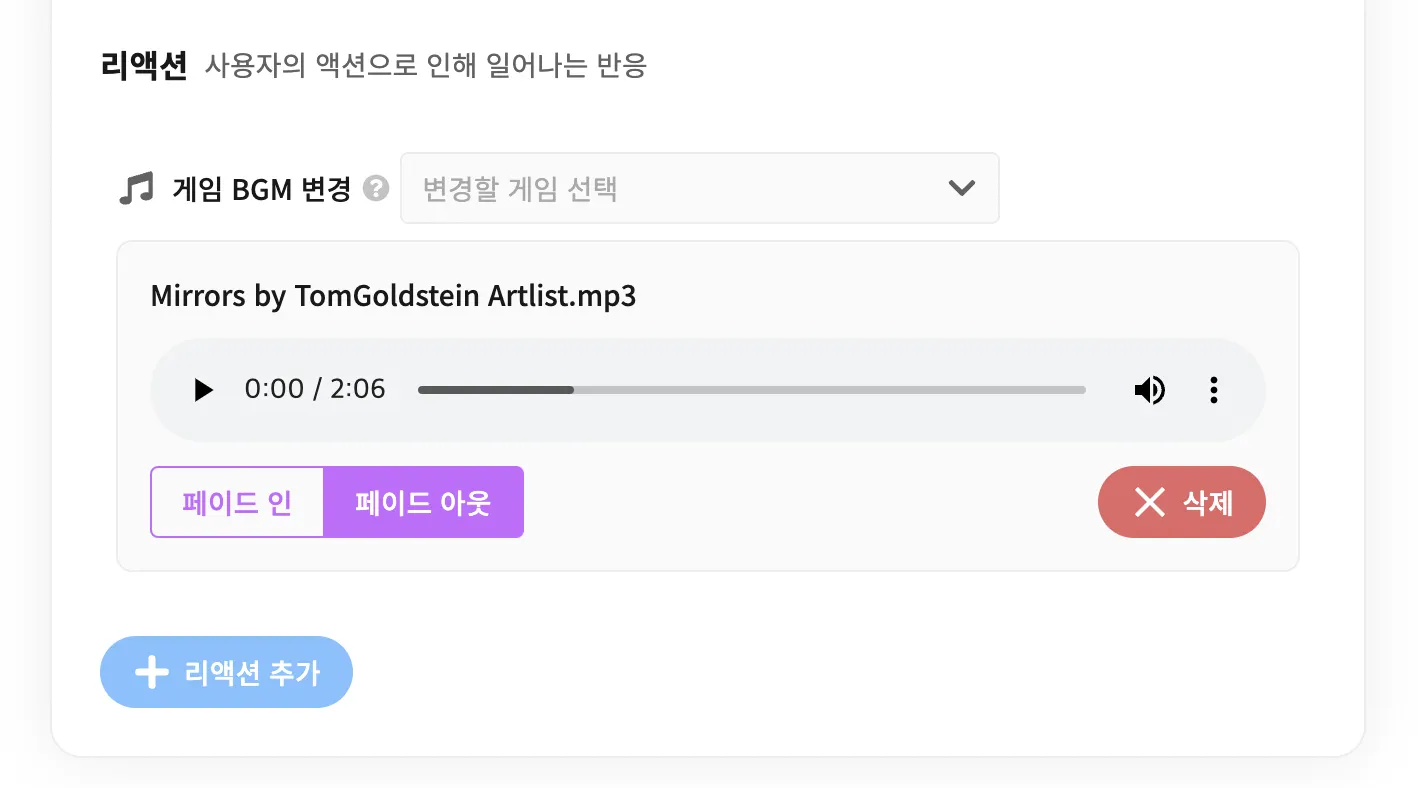Click the 게임 BGM 변경 label
The width and height of the screenshot is (1418, 788).
[261, 189]
